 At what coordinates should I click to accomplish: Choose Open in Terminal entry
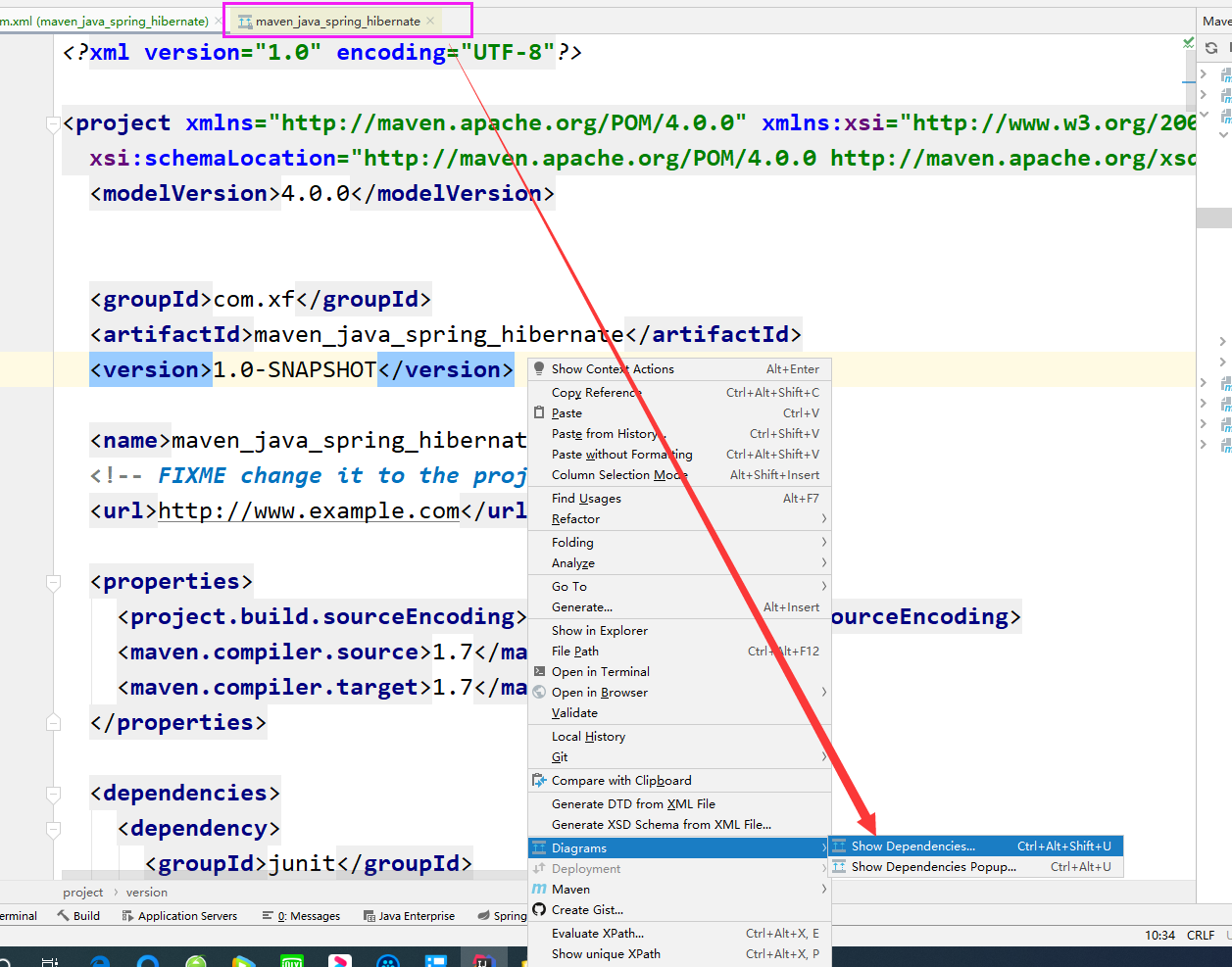point(678,672)
